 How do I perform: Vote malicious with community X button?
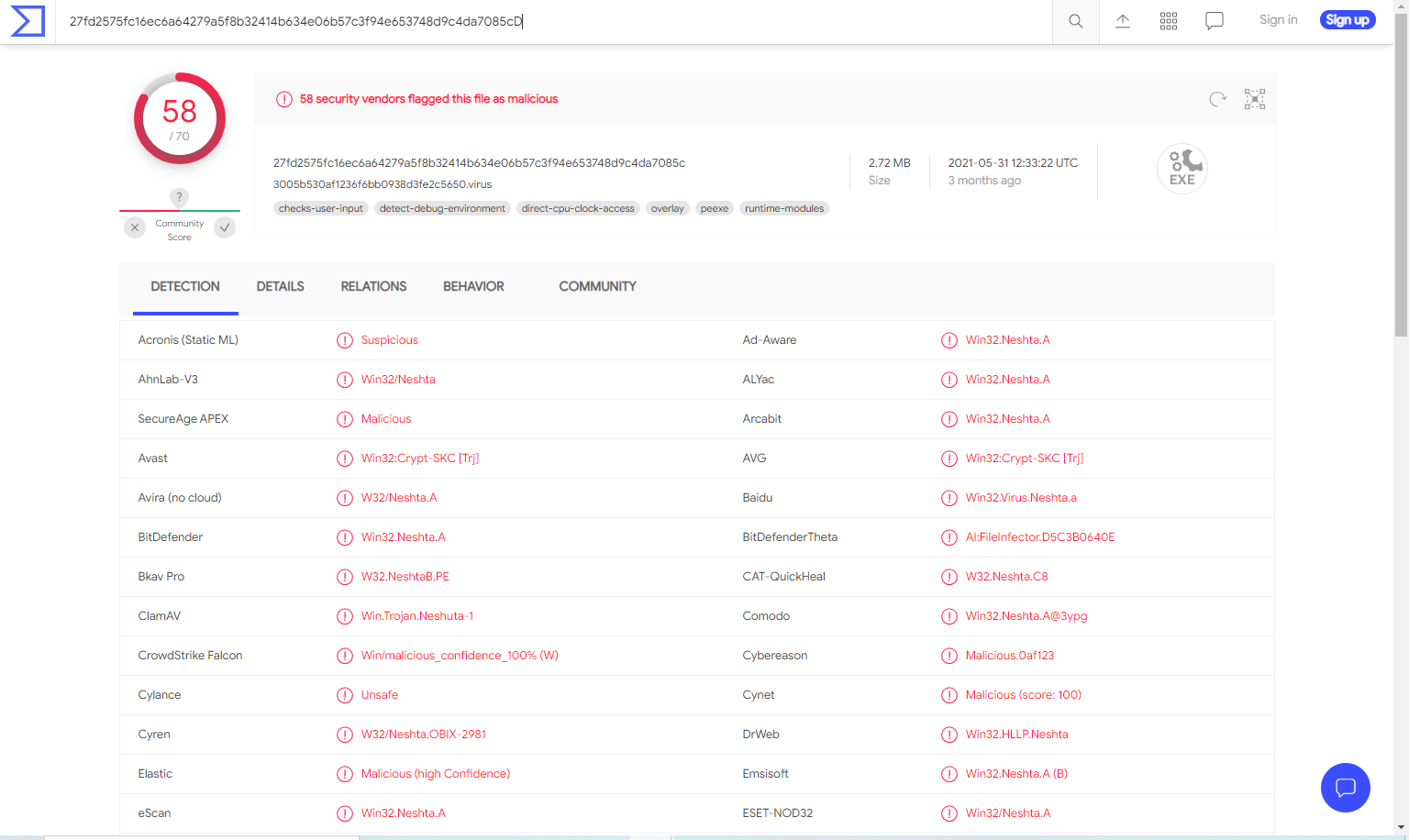135,227
